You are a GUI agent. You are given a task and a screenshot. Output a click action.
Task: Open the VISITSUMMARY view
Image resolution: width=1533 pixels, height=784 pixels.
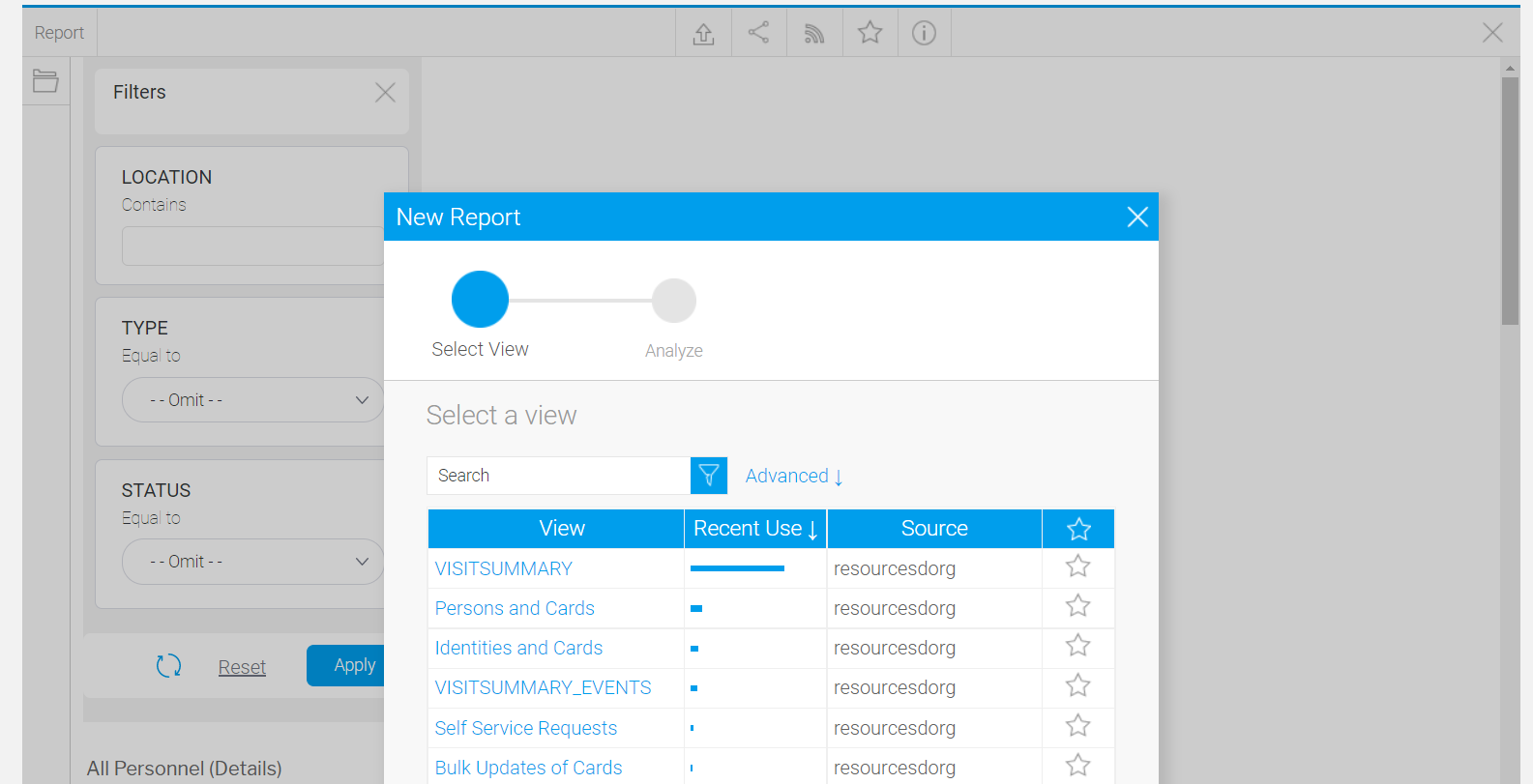coord(503,569)
